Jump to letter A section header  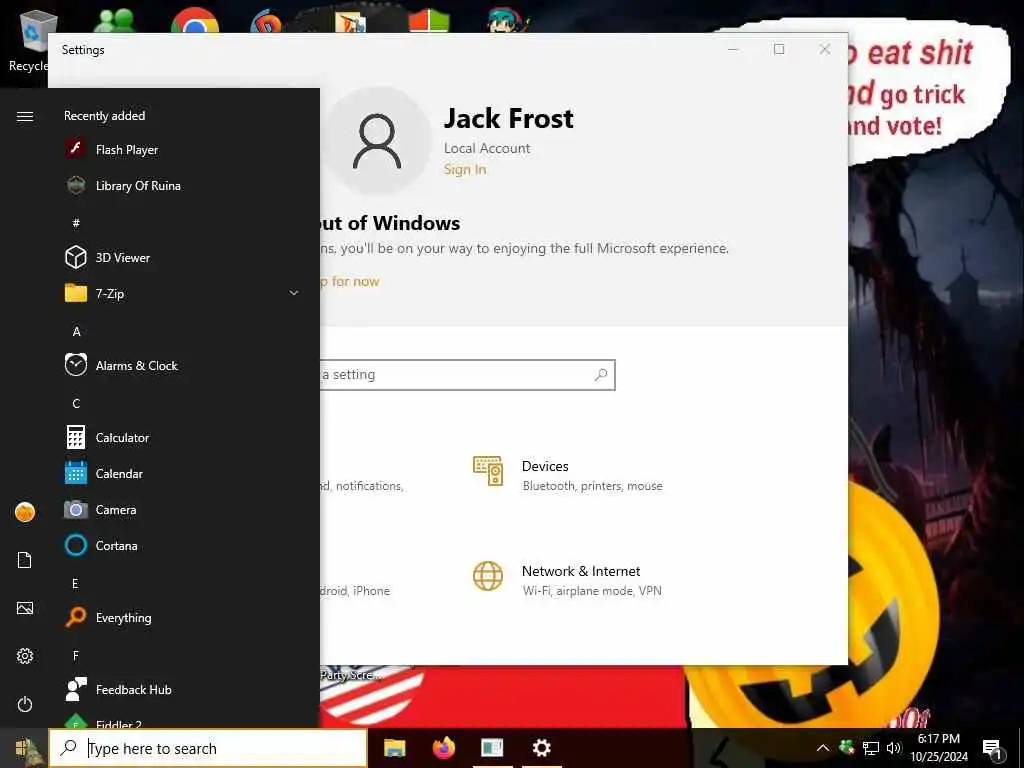(x=76, y=332)
